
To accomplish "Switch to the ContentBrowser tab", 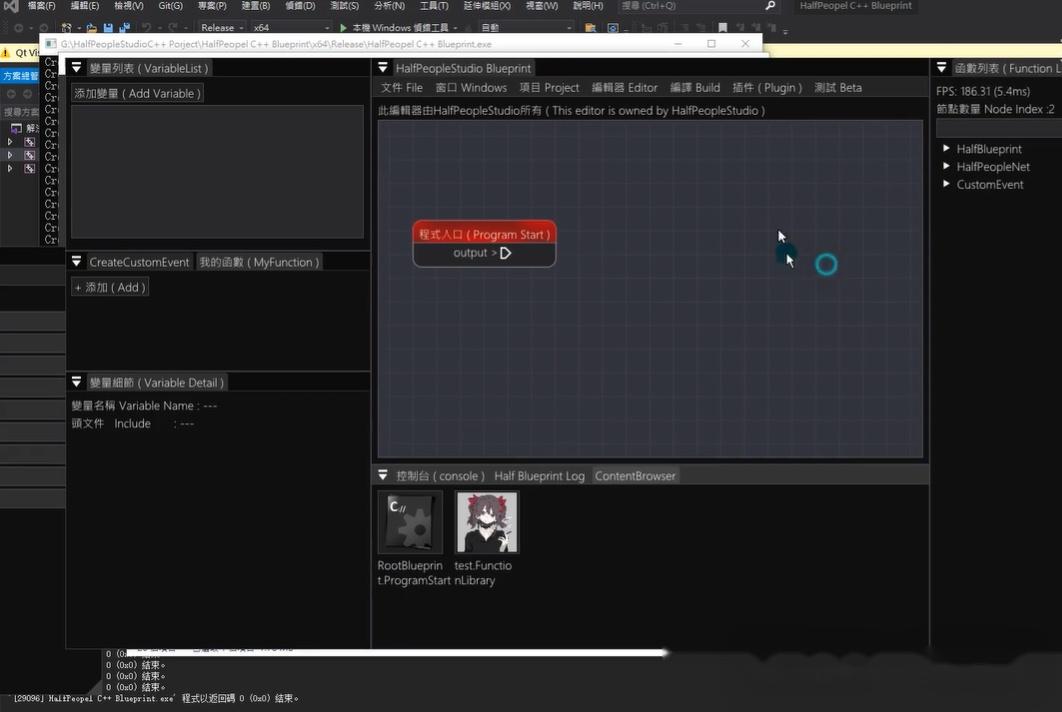I will pos(635,475).
